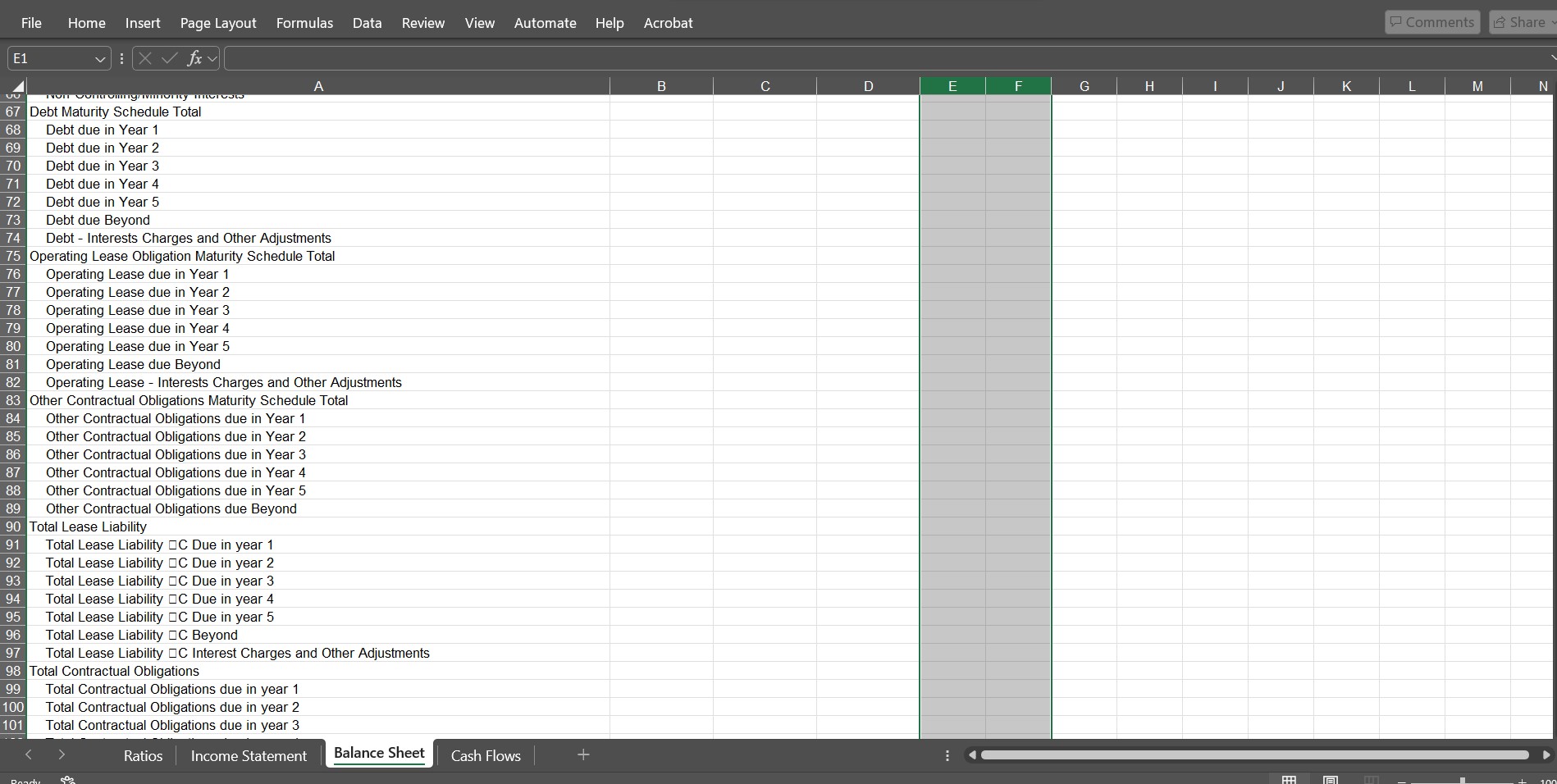Select column B header
The width and height of the screenshot is (1557, 784).
(x=661, y=86)
